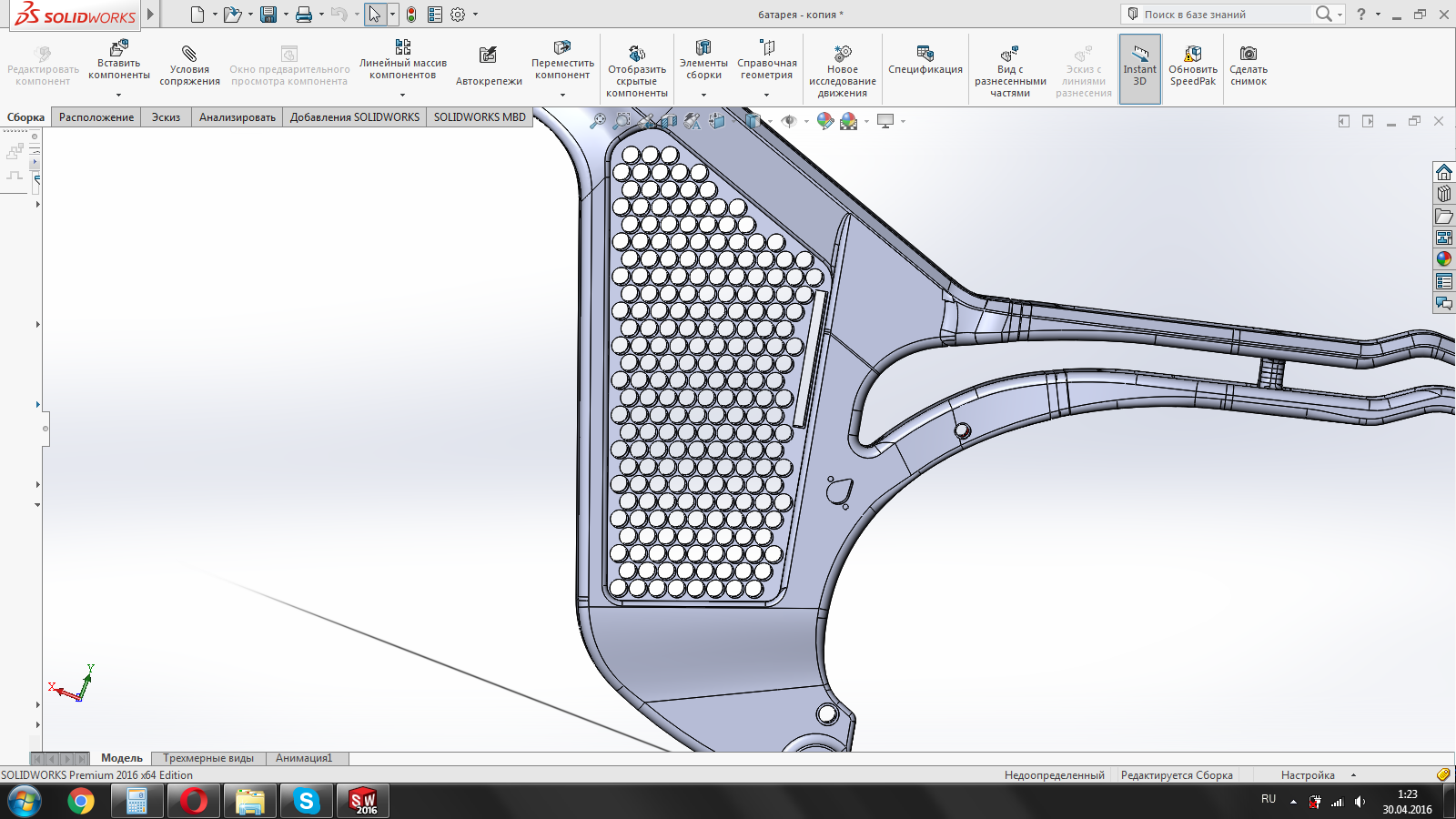Open Hide/Show Items eye icon

(789, 121)
